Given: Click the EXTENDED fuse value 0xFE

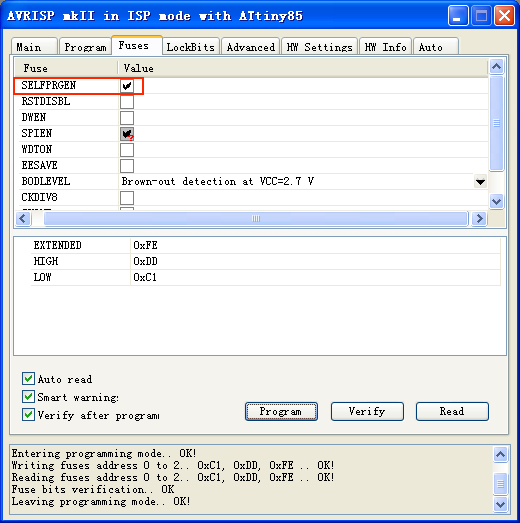Looking at the screenshot, I should tap(145, 245).
